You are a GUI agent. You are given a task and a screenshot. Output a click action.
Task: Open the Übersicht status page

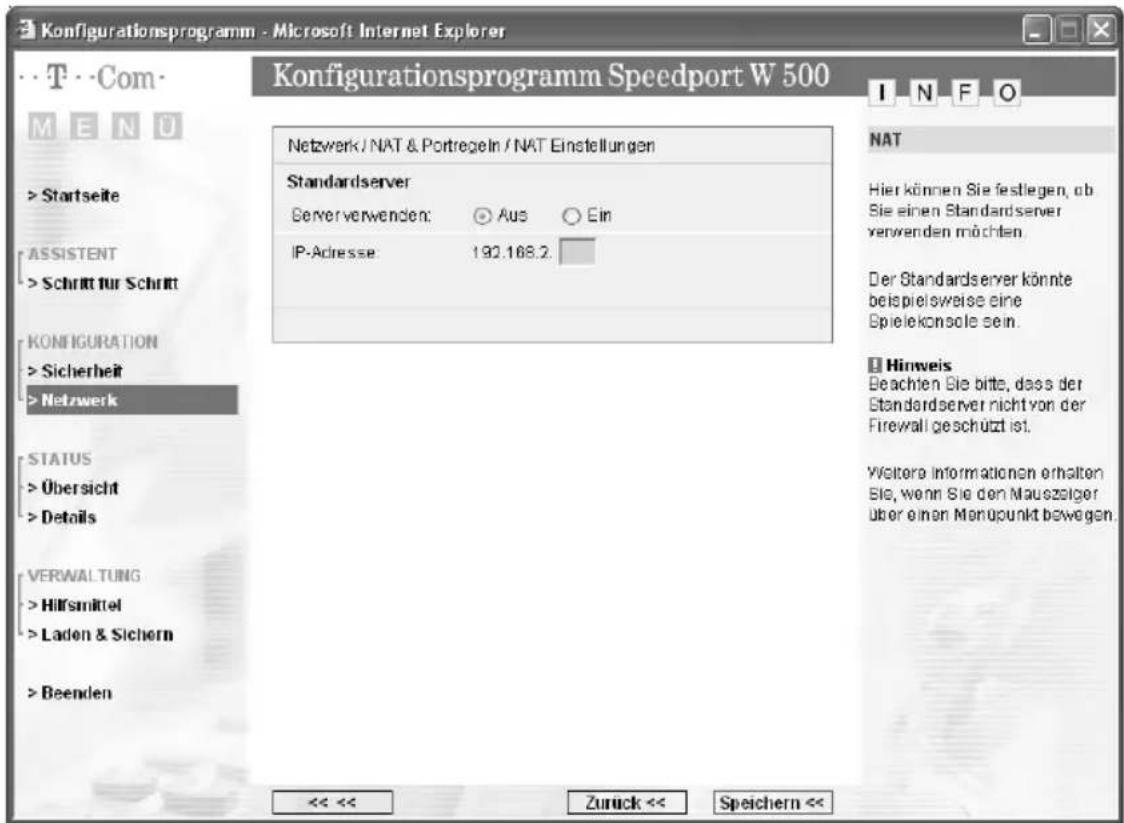pos(72,488)
